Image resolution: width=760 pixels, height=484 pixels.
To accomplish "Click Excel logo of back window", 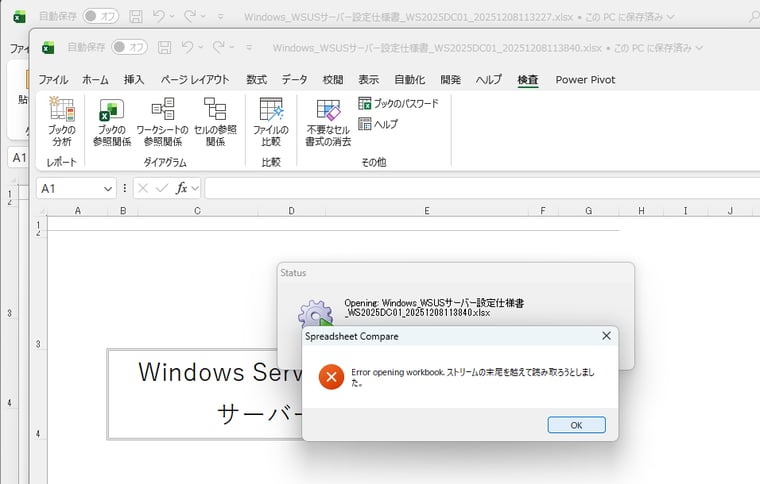I will pos(19,16).
